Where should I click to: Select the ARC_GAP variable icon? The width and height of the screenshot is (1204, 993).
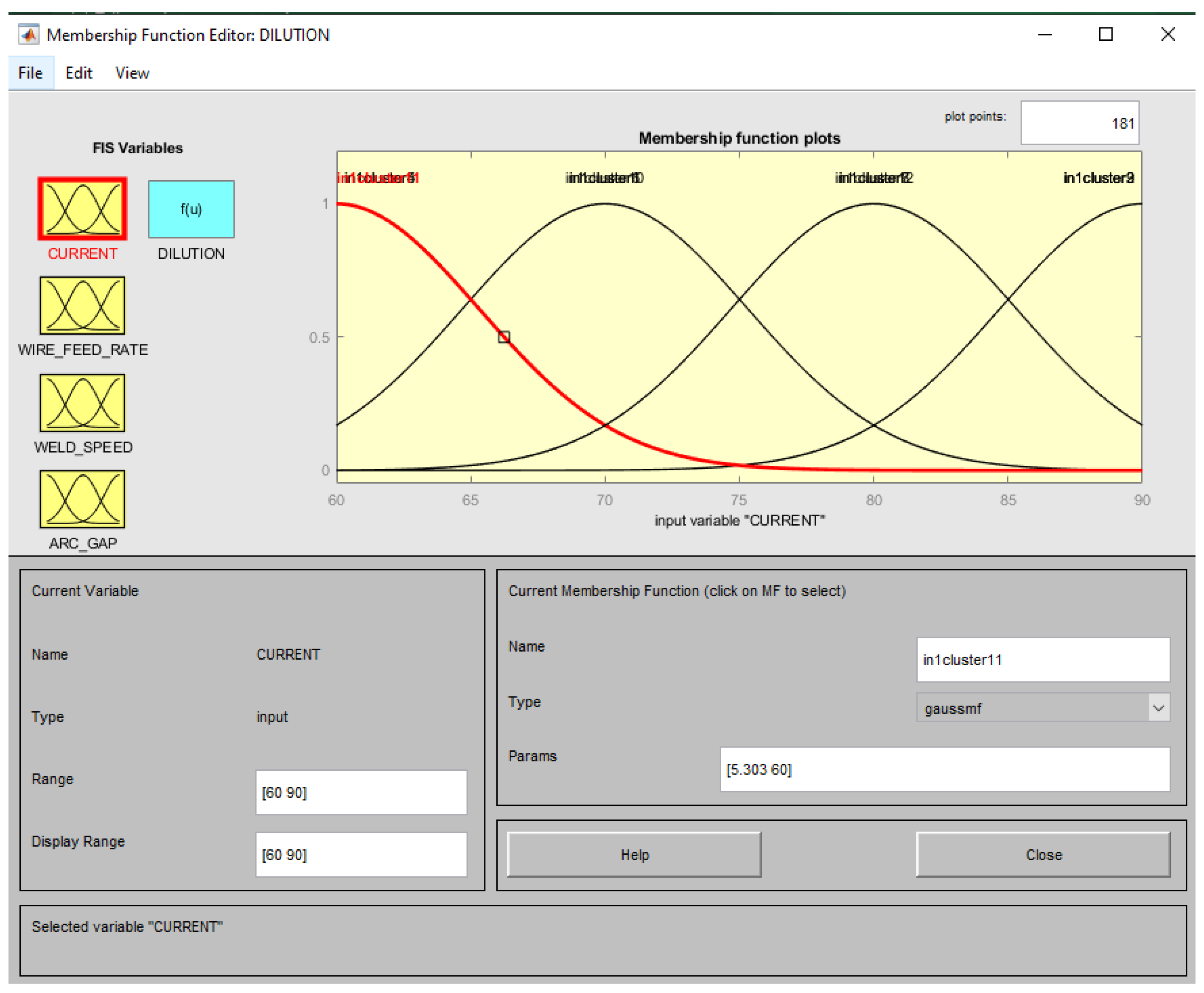click(82, 499)
